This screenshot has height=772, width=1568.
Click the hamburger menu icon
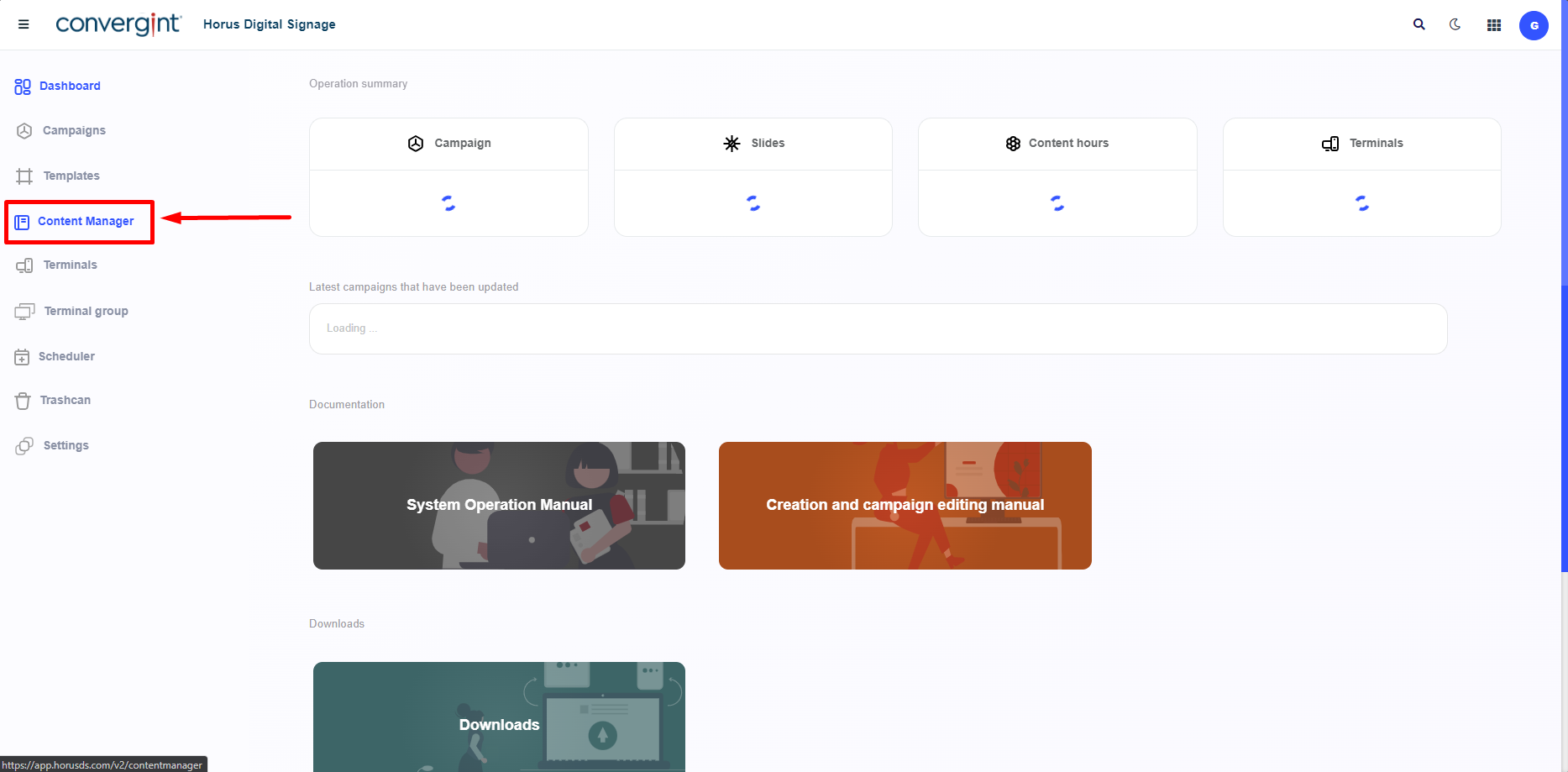point(24,24)
